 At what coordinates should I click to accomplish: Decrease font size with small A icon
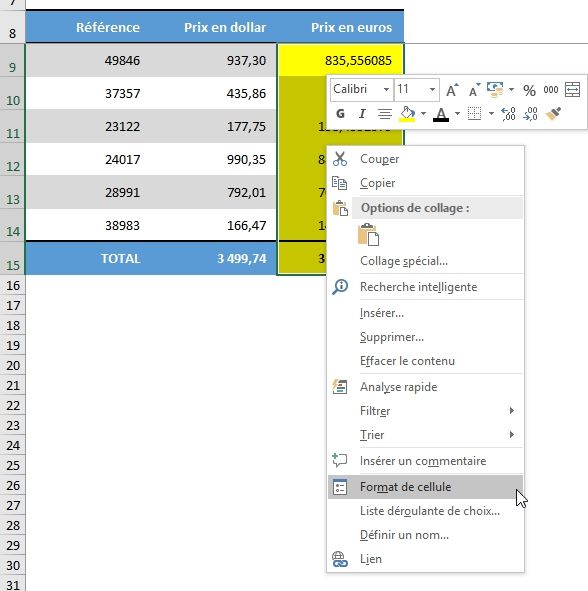click(x=474, y=90)
